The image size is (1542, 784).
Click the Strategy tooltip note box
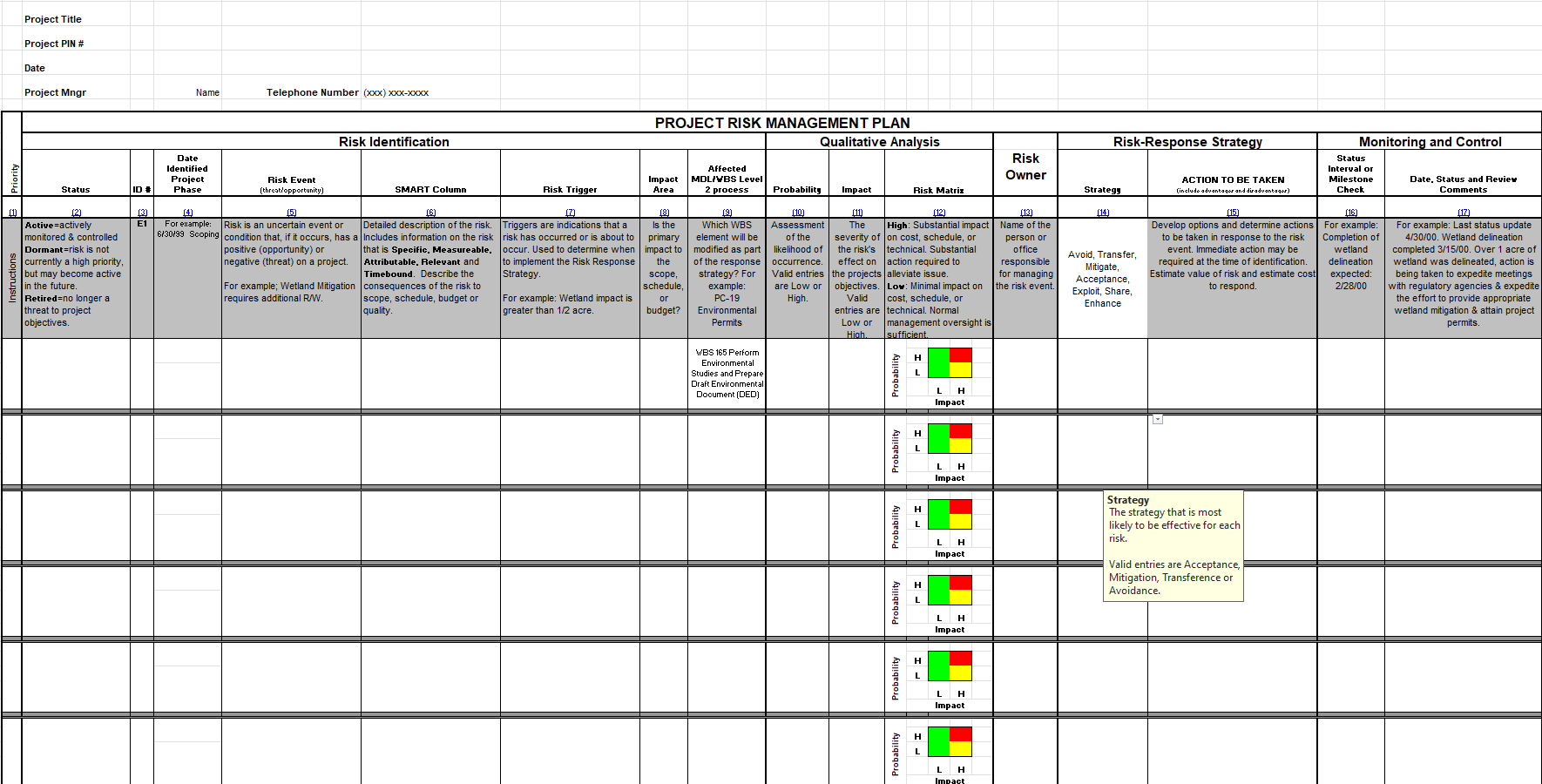(x=1173, y=546)
